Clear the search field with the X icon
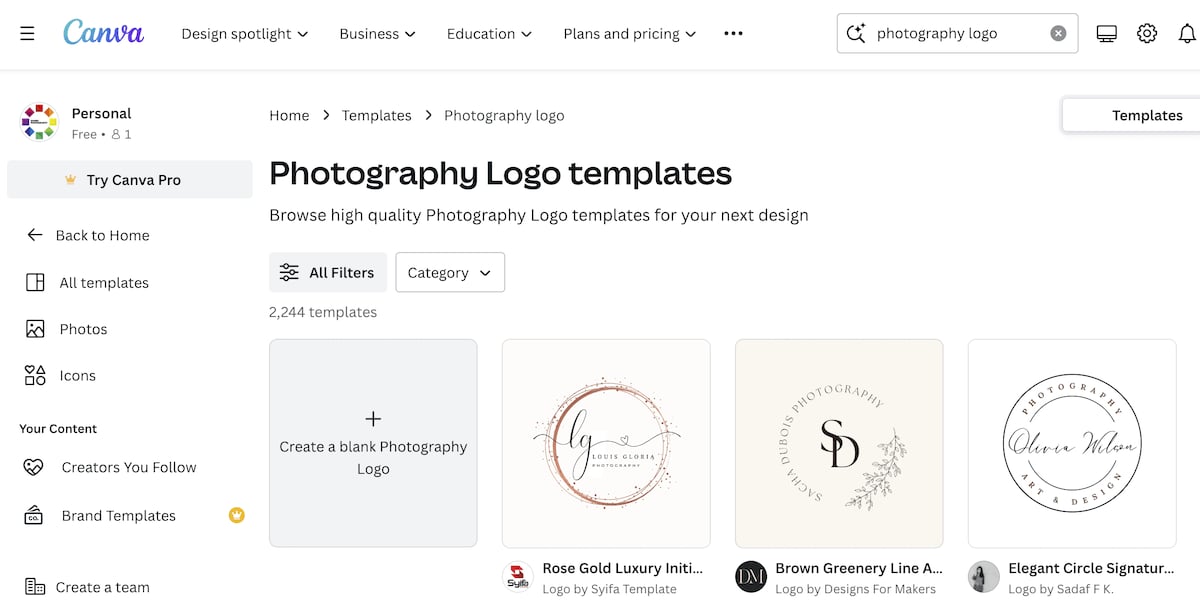 pyautogui.click(x=1058, y=32)
